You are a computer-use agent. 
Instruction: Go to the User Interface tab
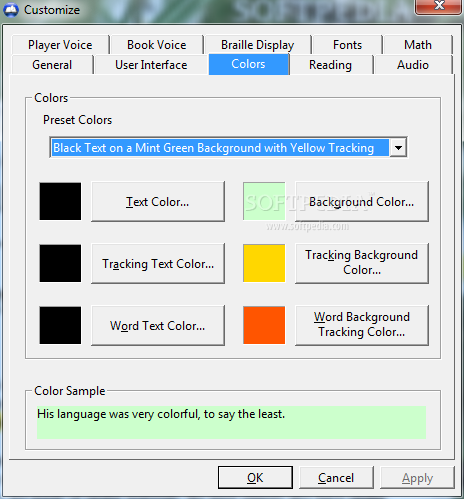tap(151, 65)
